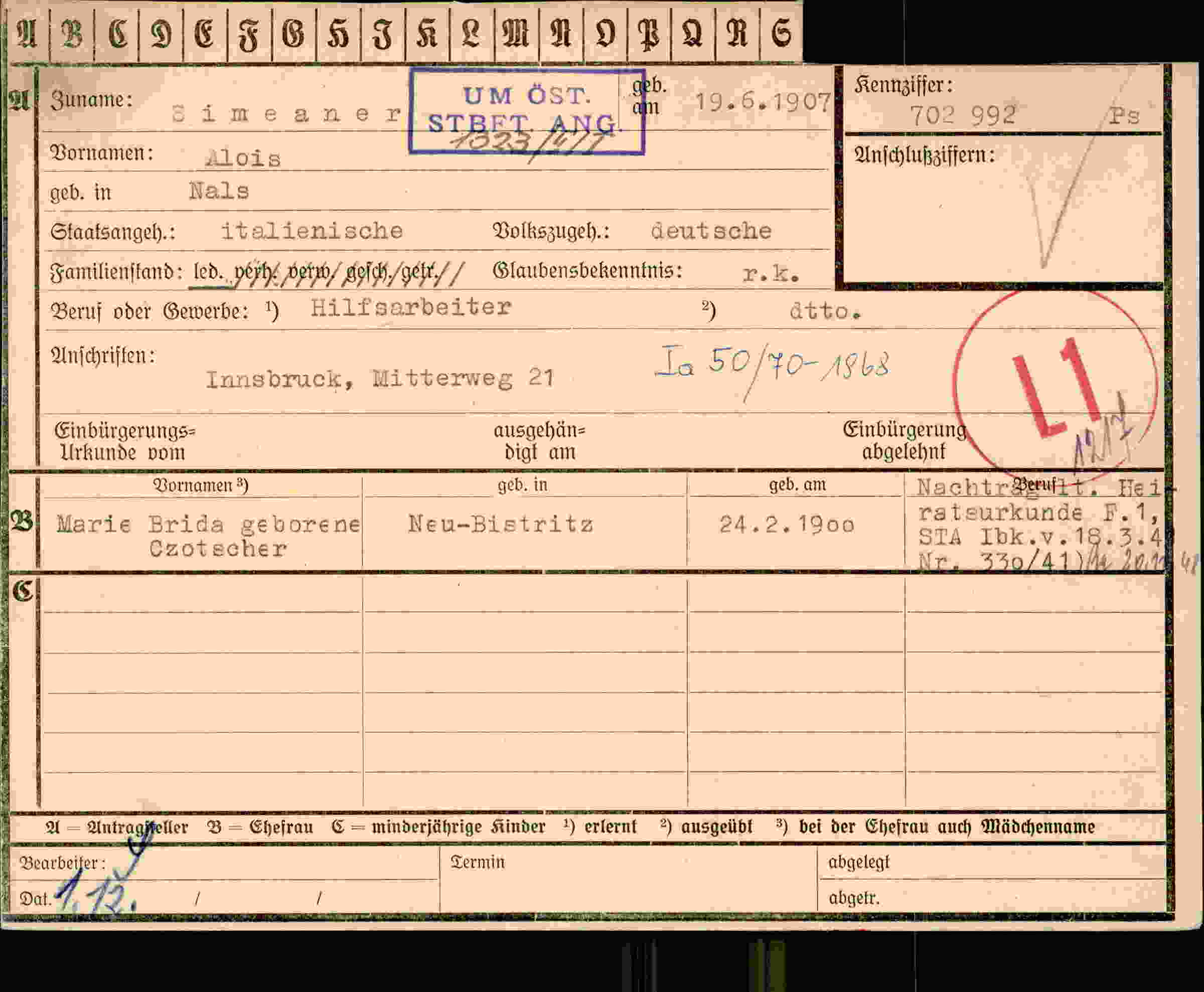Click the 'Kennziffer:' label
The width and height of the screenshot is (1204, 992).
[x=904, y=86]
